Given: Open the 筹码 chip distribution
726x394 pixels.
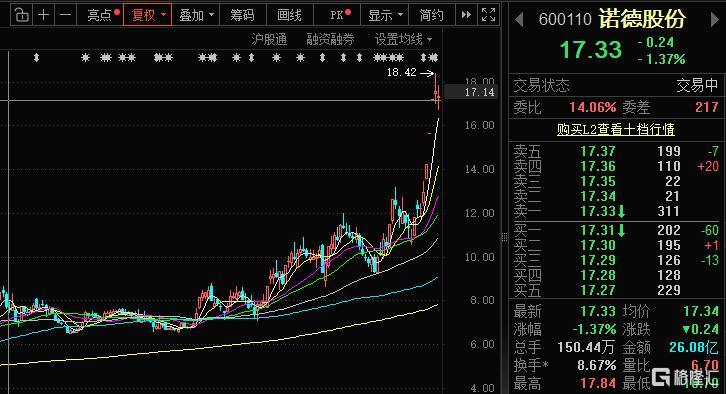Looking at the screenshot, I should [x=243, y=15].
